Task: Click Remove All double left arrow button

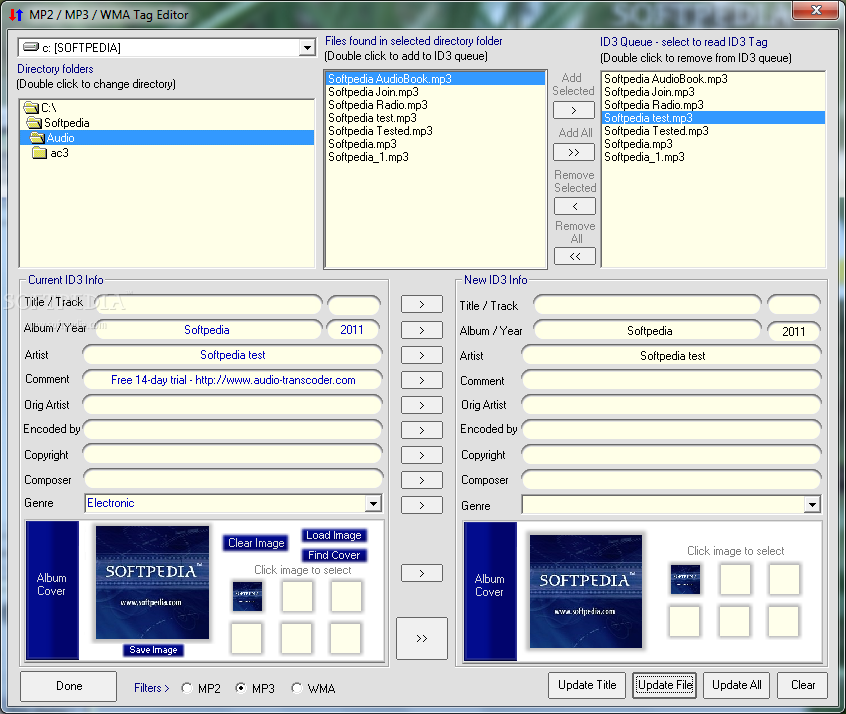Action: pyautogui.click(x=575, y=256)
